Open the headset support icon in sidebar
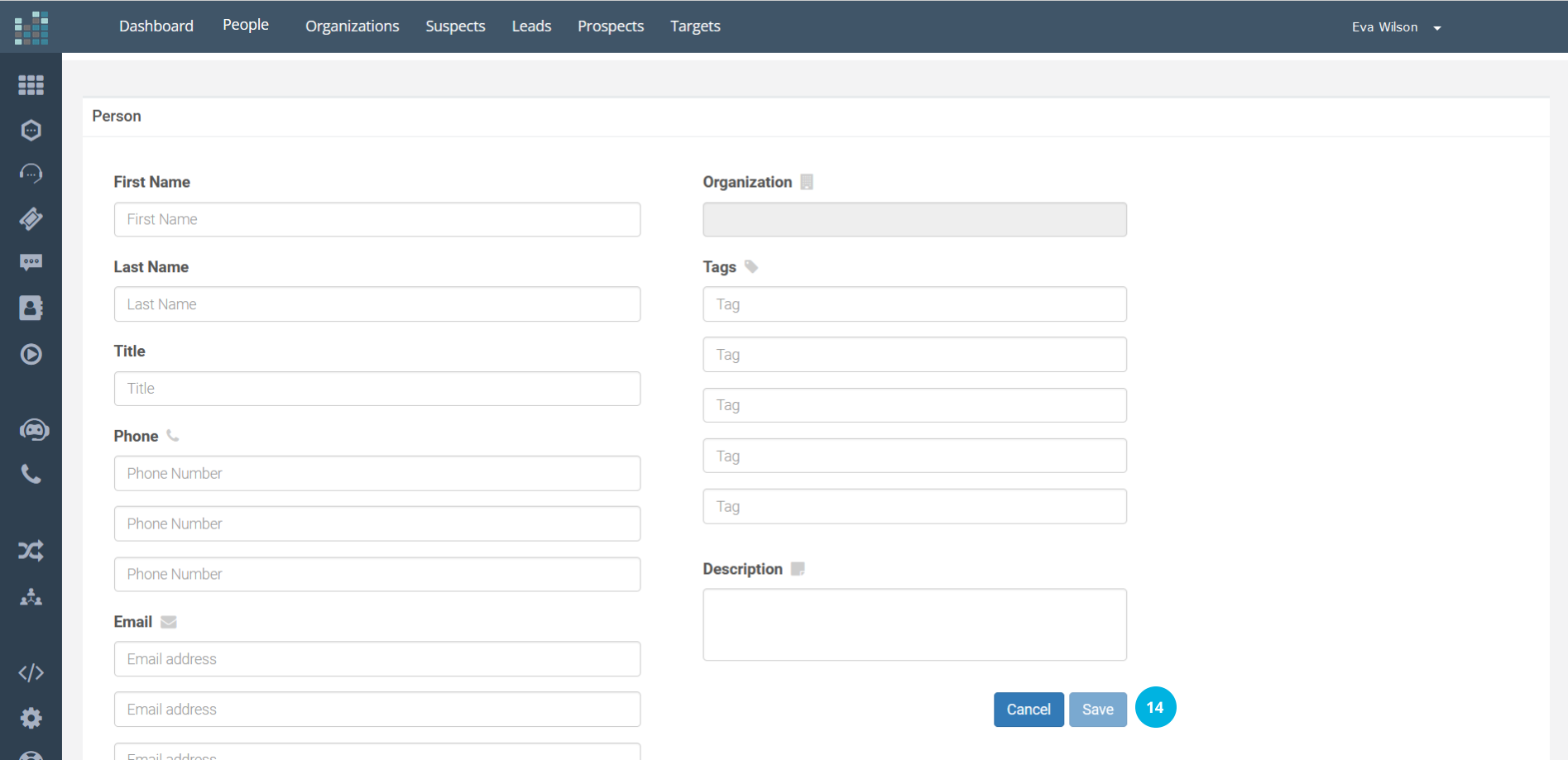The height and width of the screenshot is (760, 1568). click(x=31, y=174)
